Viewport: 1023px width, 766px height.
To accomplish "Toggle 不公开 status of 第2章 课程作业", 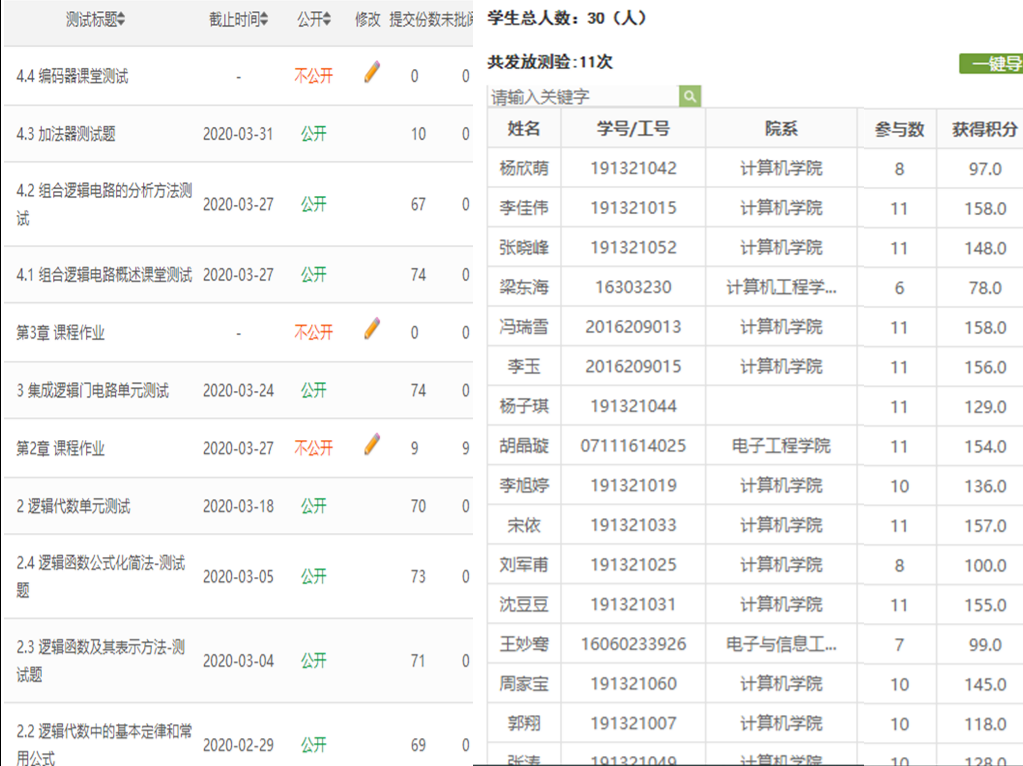I will 313,448.
